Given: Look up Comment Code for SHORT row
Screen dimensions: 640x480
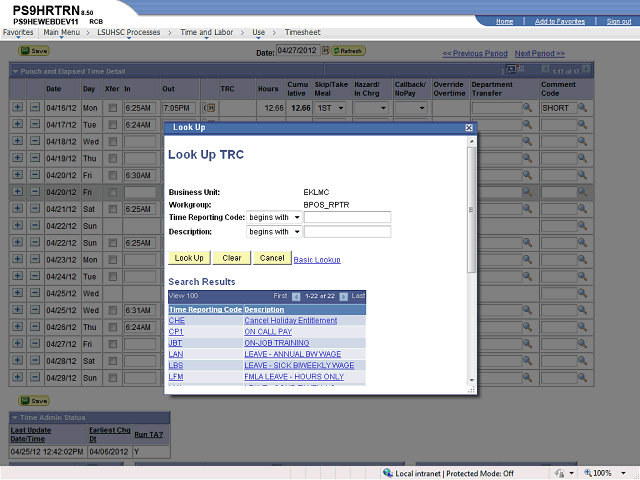Looking at the screenshot, I should tap(582, 108).
